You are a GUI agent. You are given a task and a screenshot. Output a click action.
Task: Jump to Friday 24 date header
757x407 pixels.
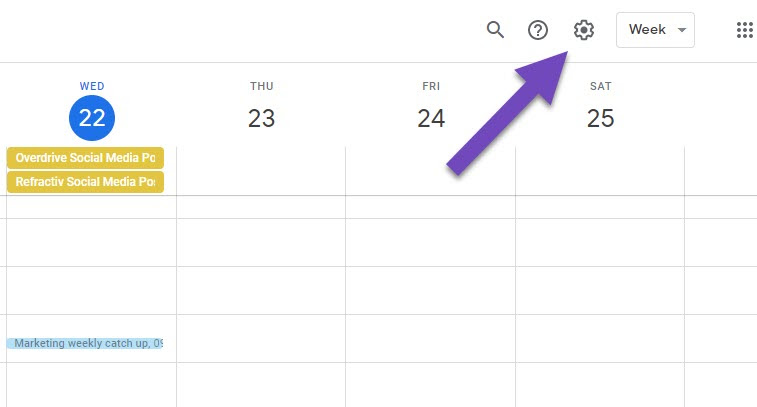[431, 118]
